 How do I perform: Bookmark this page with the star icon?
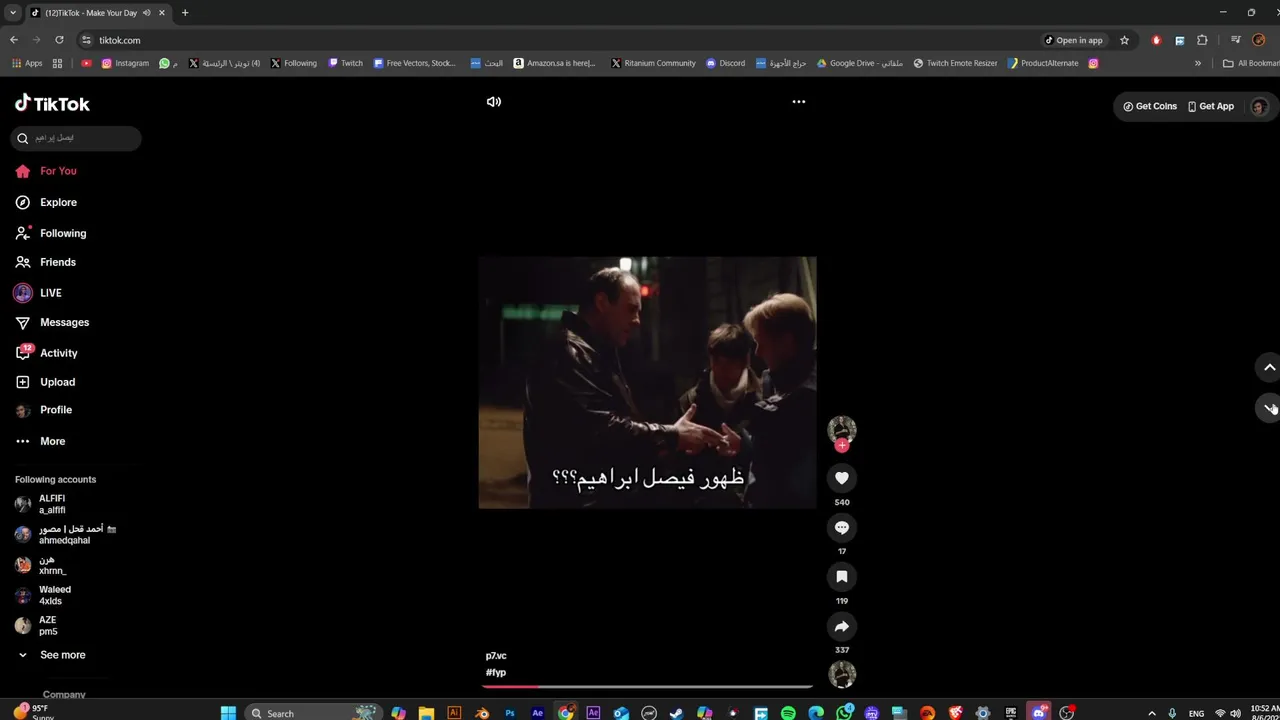coord(1124,40)
